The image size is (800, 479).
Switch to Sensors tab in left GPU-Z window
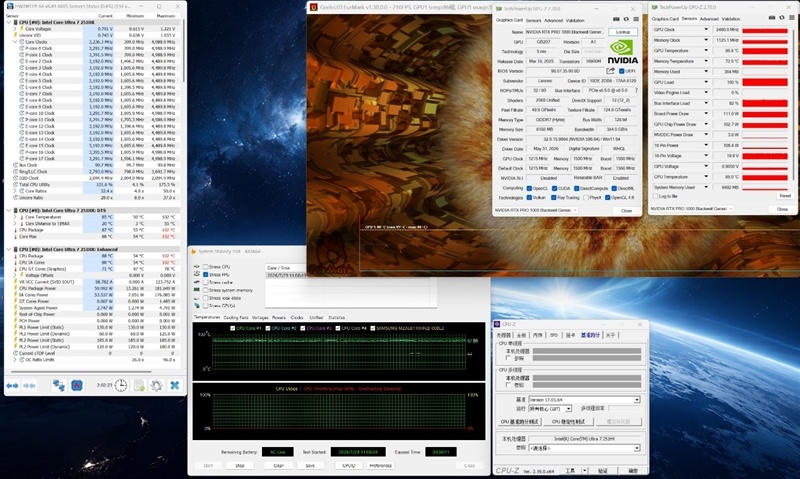(534, 20)
